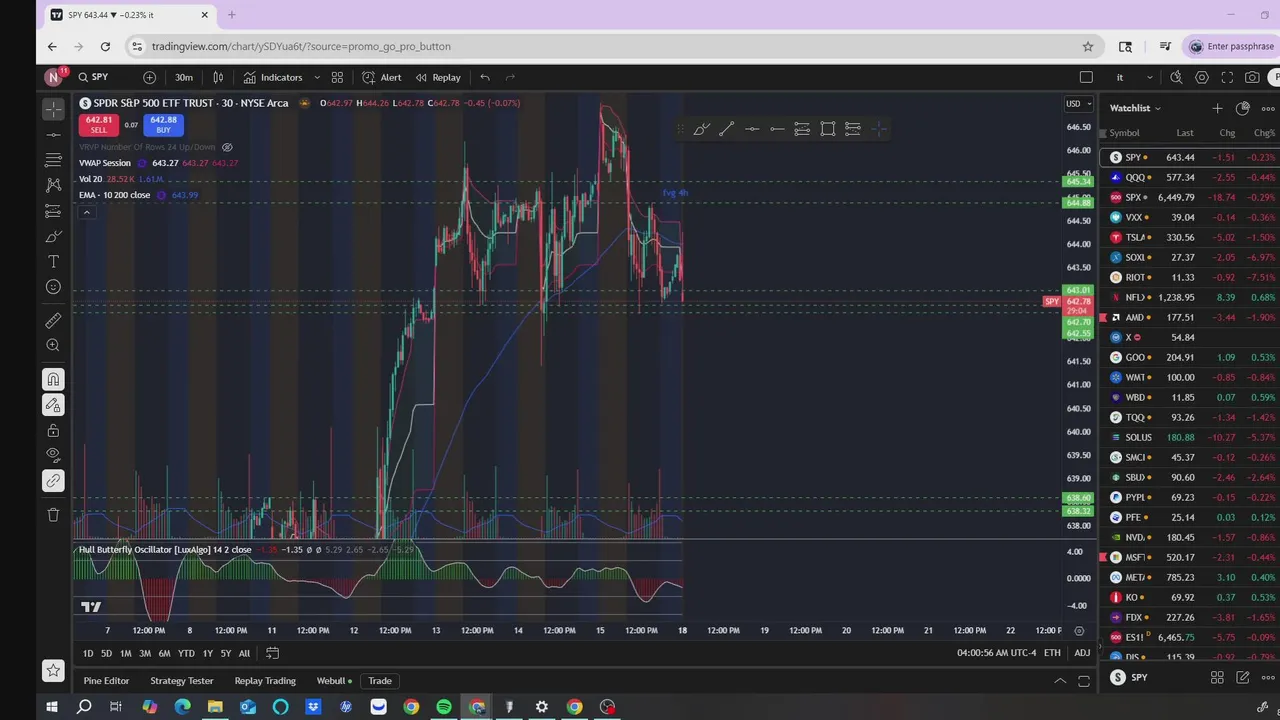Open the go to date calendar icon
This screenshot has height=720, width=1280.
point(271,653)
